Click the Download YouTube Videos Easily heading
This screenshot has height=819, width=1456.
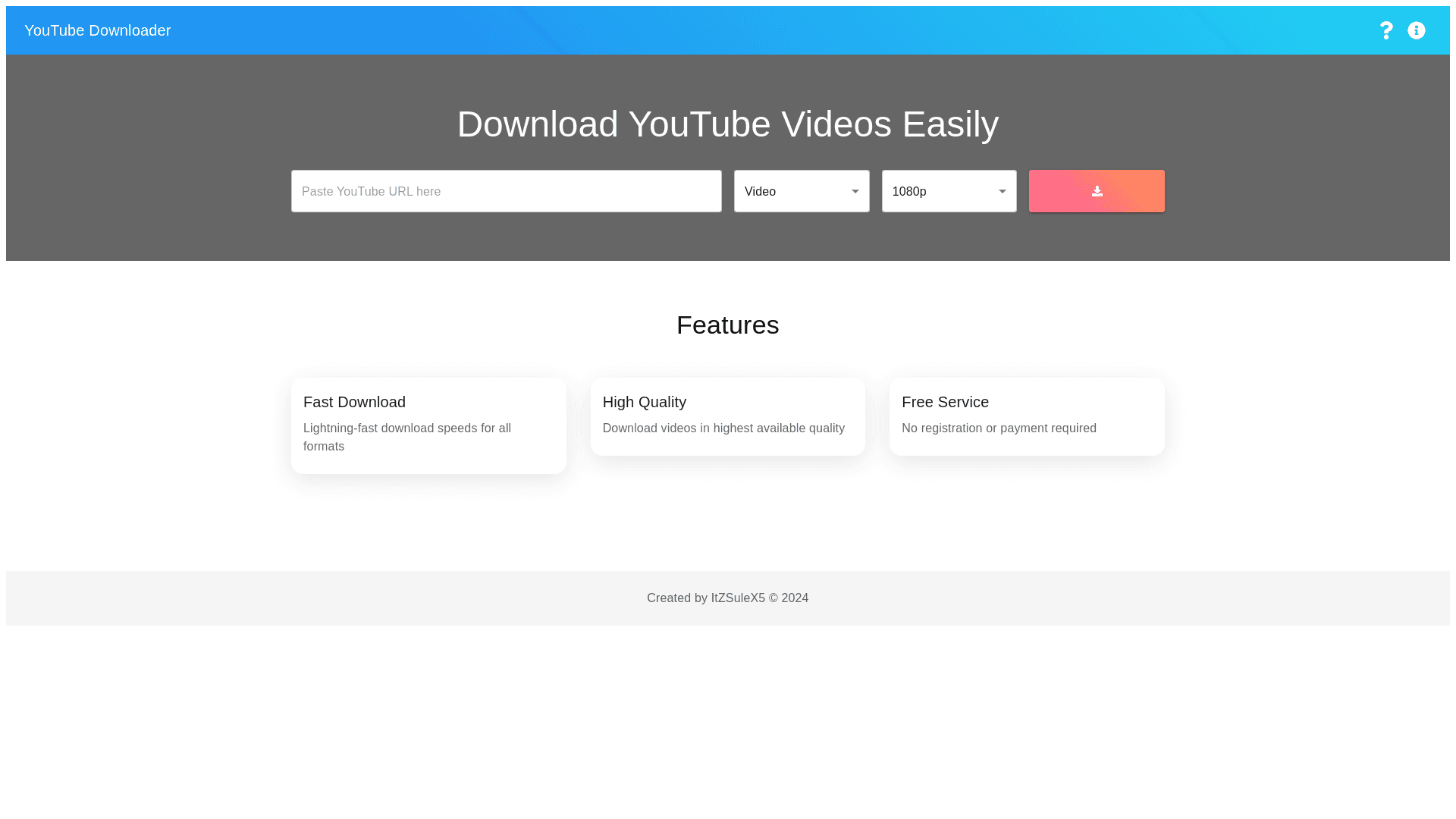point(727,124)
